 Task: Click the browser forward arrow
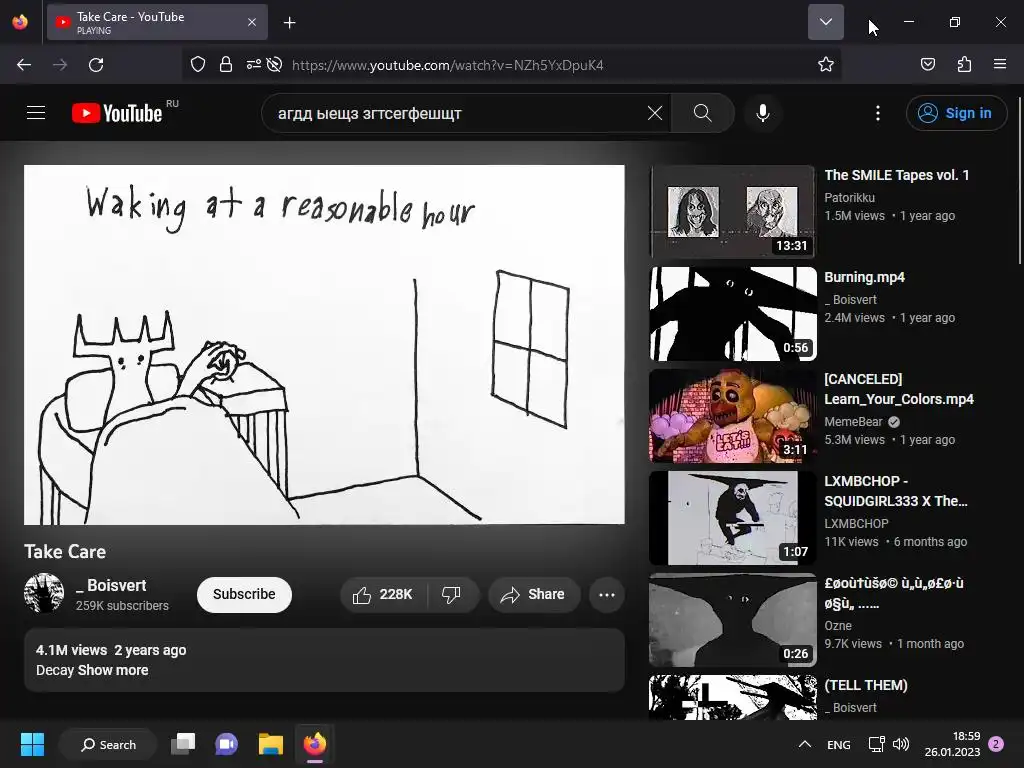(60, 65)
